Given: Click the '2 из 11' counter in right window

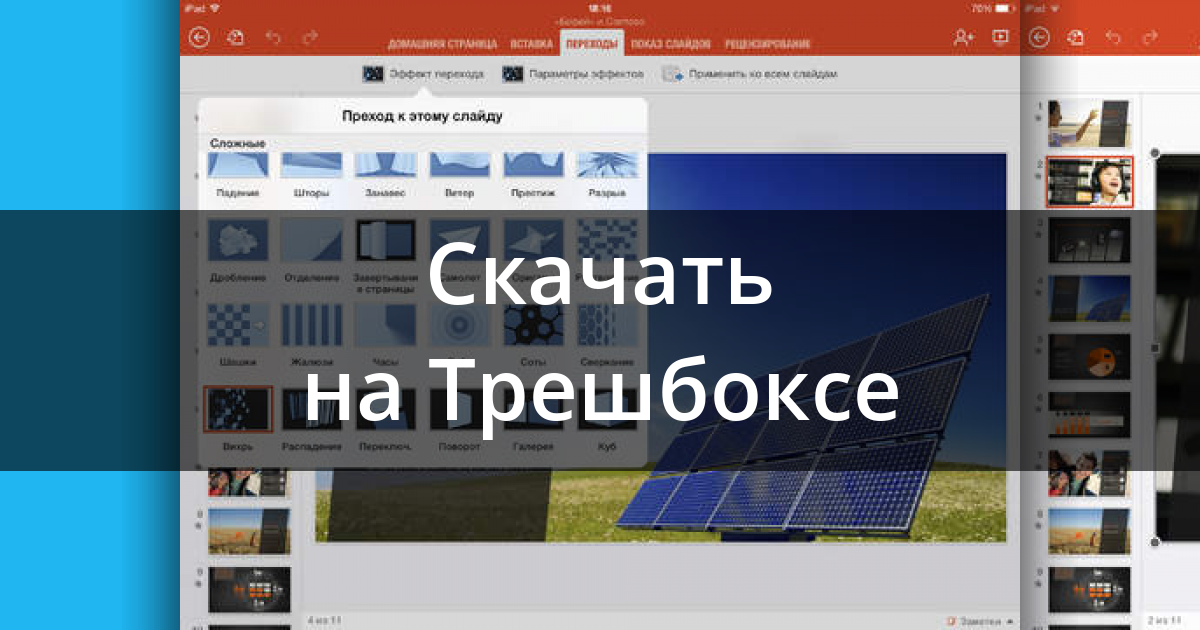Looking at the screenshot, I should pos(1166,621).
